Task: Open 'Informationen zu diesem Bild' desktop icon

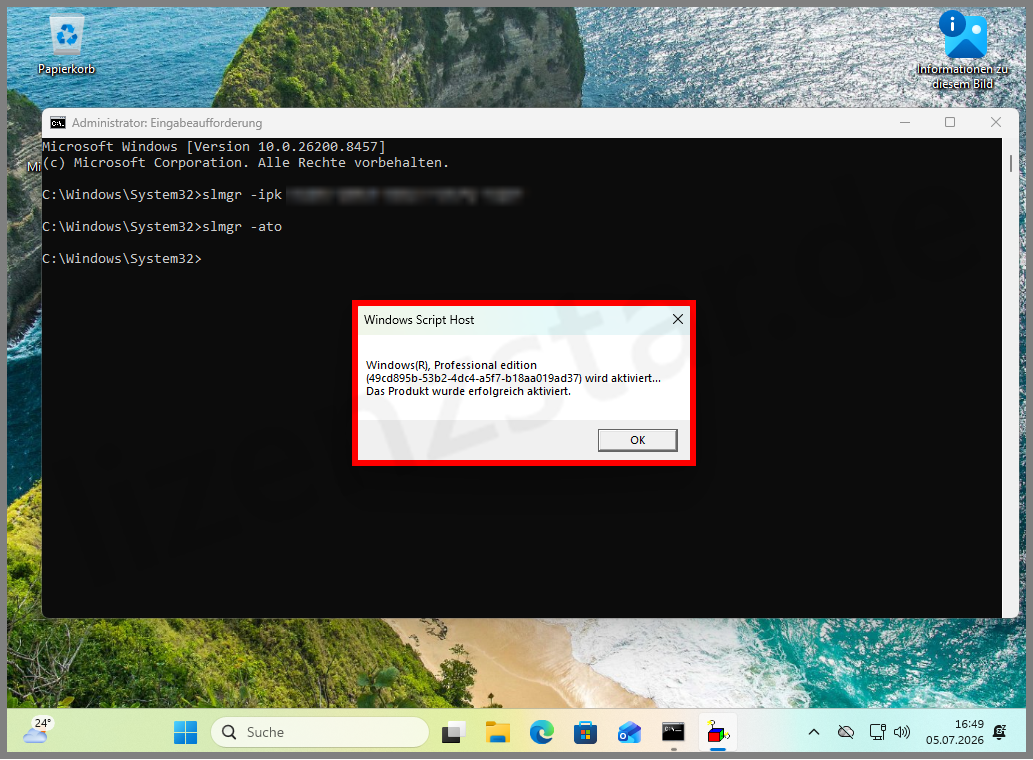Action: [x=963, y=50]
